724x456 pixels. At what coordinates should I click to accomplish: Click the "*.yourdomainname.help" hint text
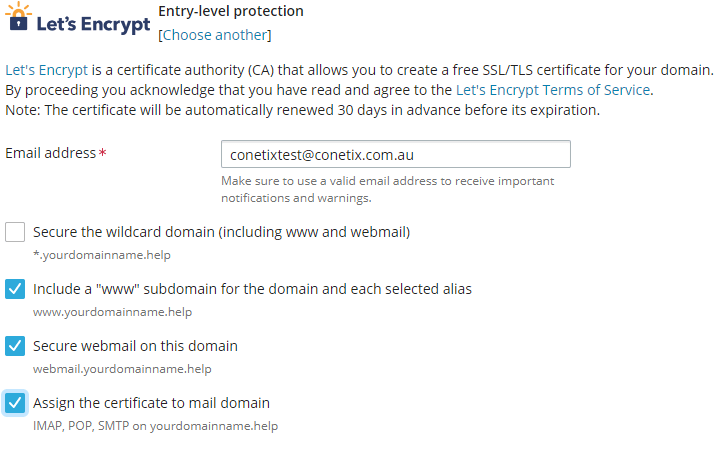[x=95, y=255]
